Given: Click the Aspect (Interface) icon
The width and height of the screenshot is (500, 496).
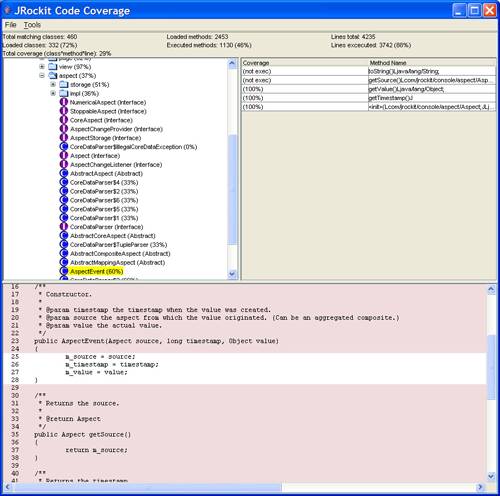Looking at the screenshot, I should (64, 155).
